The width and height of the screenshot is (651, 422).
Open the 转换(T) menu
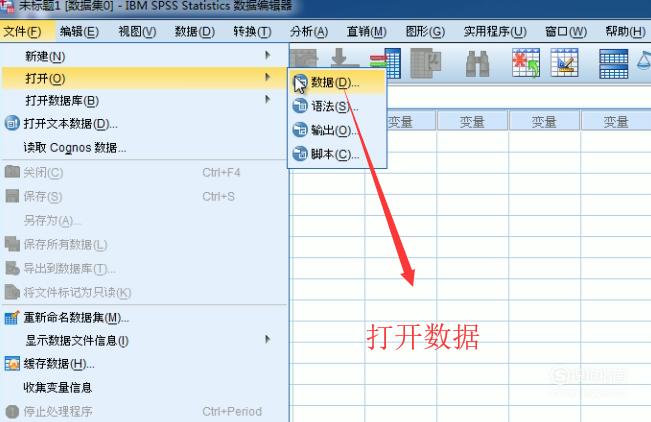pyautogui.click(x=252, y=32)
